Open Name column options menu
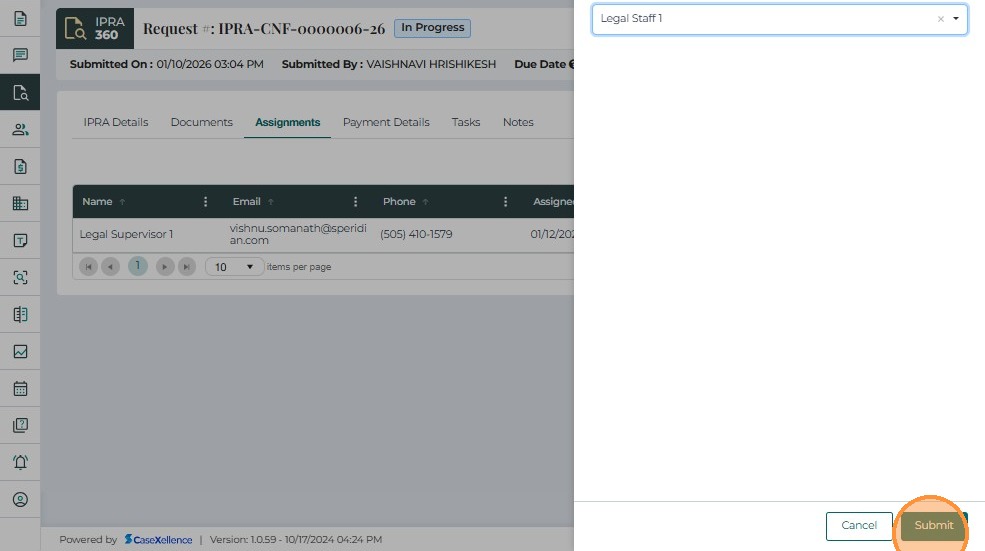Viewport: 985px width, 551px height. [205, 202]
